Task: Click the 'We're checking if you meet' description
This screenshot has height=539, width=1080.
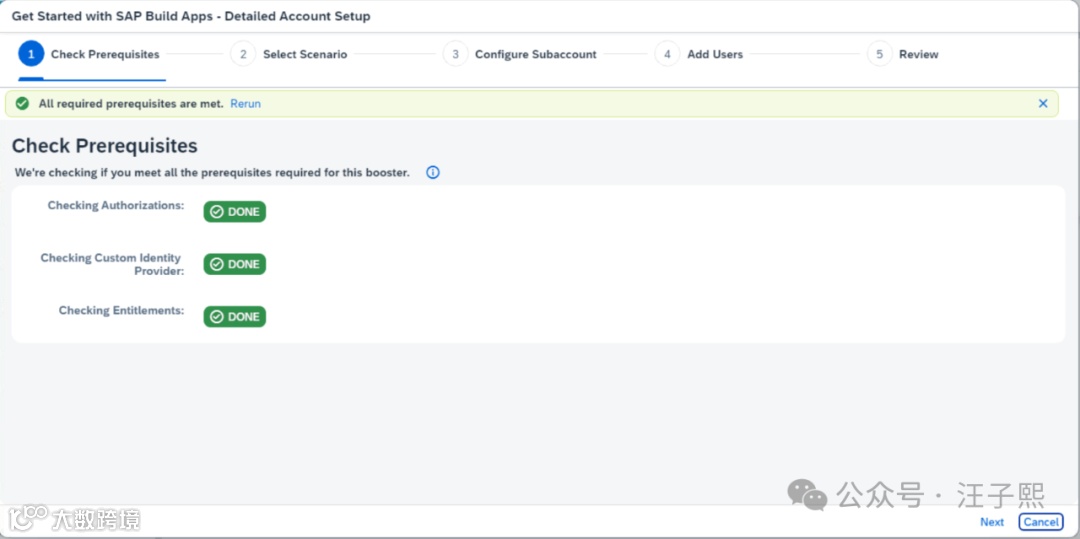Action: (x=212, y=173)
